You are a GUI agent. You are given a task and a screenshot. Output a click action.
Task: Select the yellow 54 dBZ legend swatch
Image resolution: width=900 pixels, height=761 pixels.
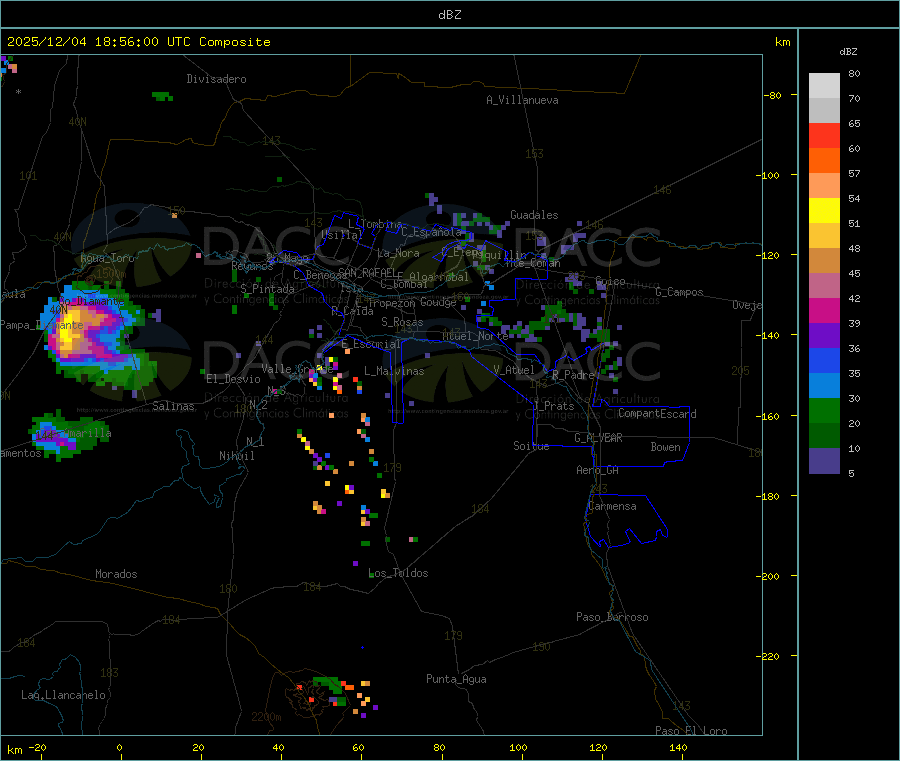tap(824, 211)
